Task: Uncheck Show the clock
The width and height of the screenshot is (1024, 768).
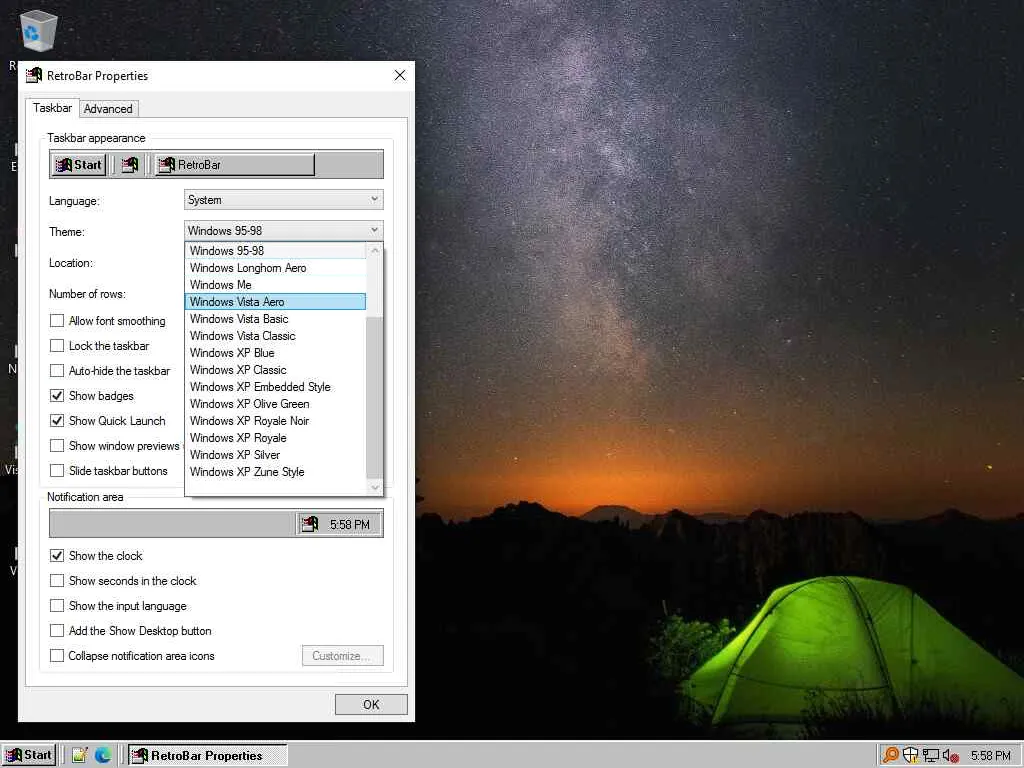Action: (57, 556)
